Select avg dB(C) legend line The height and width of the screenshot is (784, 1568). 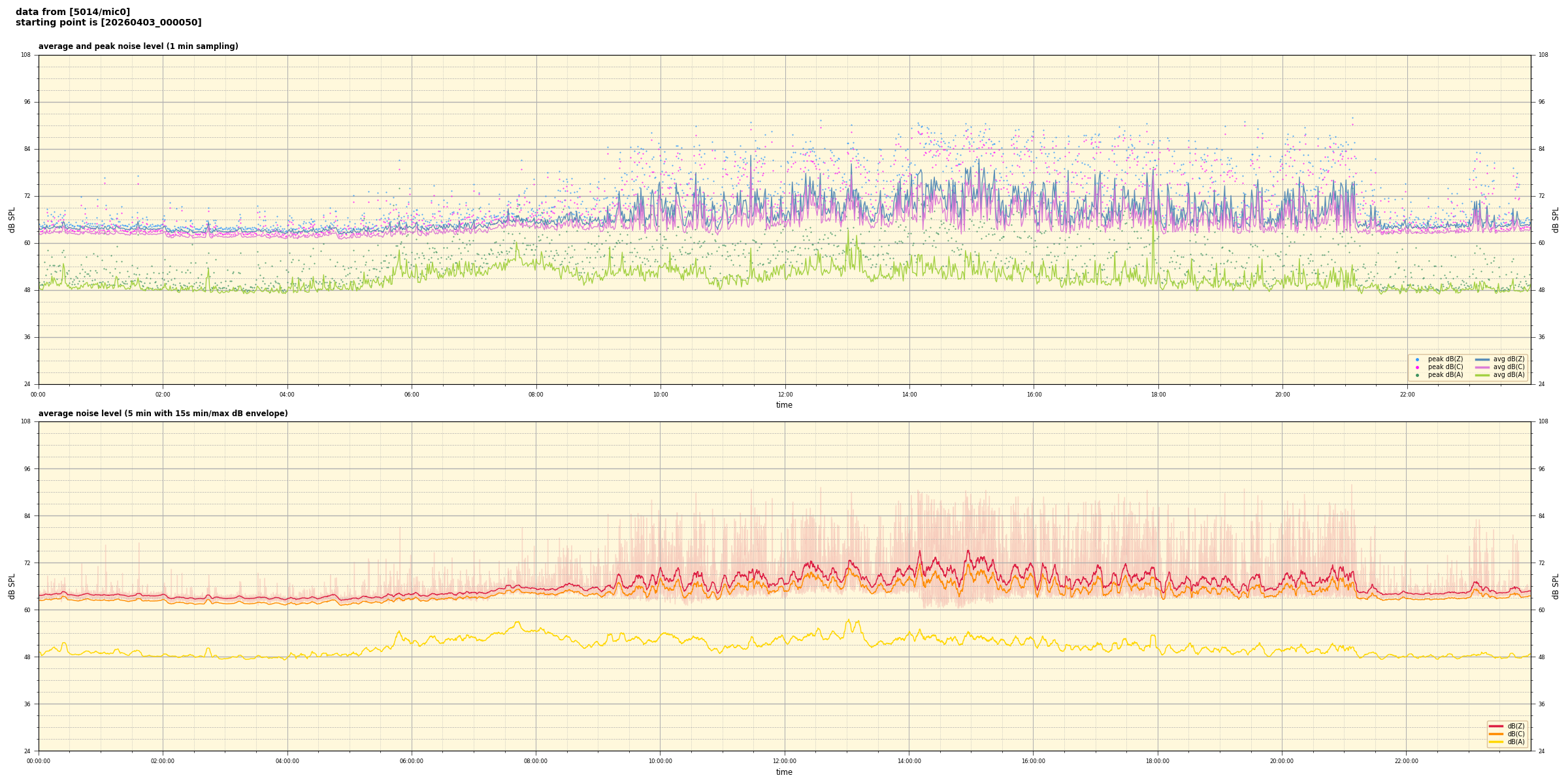click(1482, 367)
